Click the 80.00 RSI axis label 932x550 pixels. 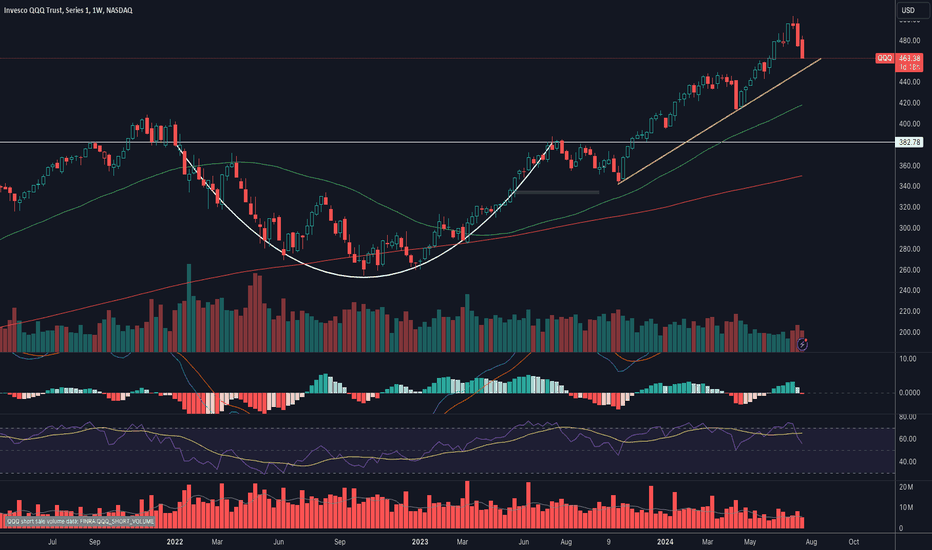[908, 417]
